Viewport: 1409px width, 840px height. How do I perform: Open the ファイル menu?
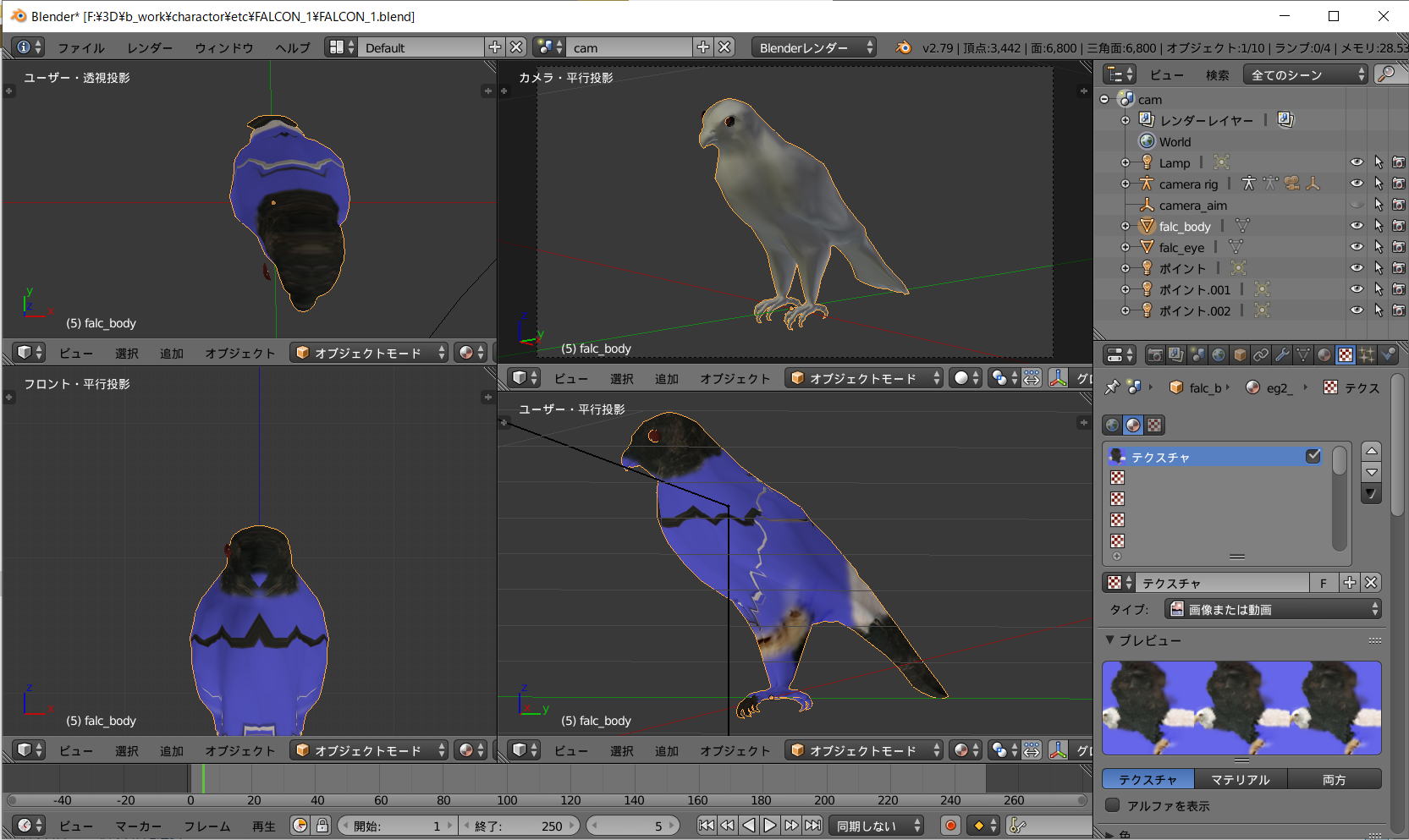[x=81, y=47]
